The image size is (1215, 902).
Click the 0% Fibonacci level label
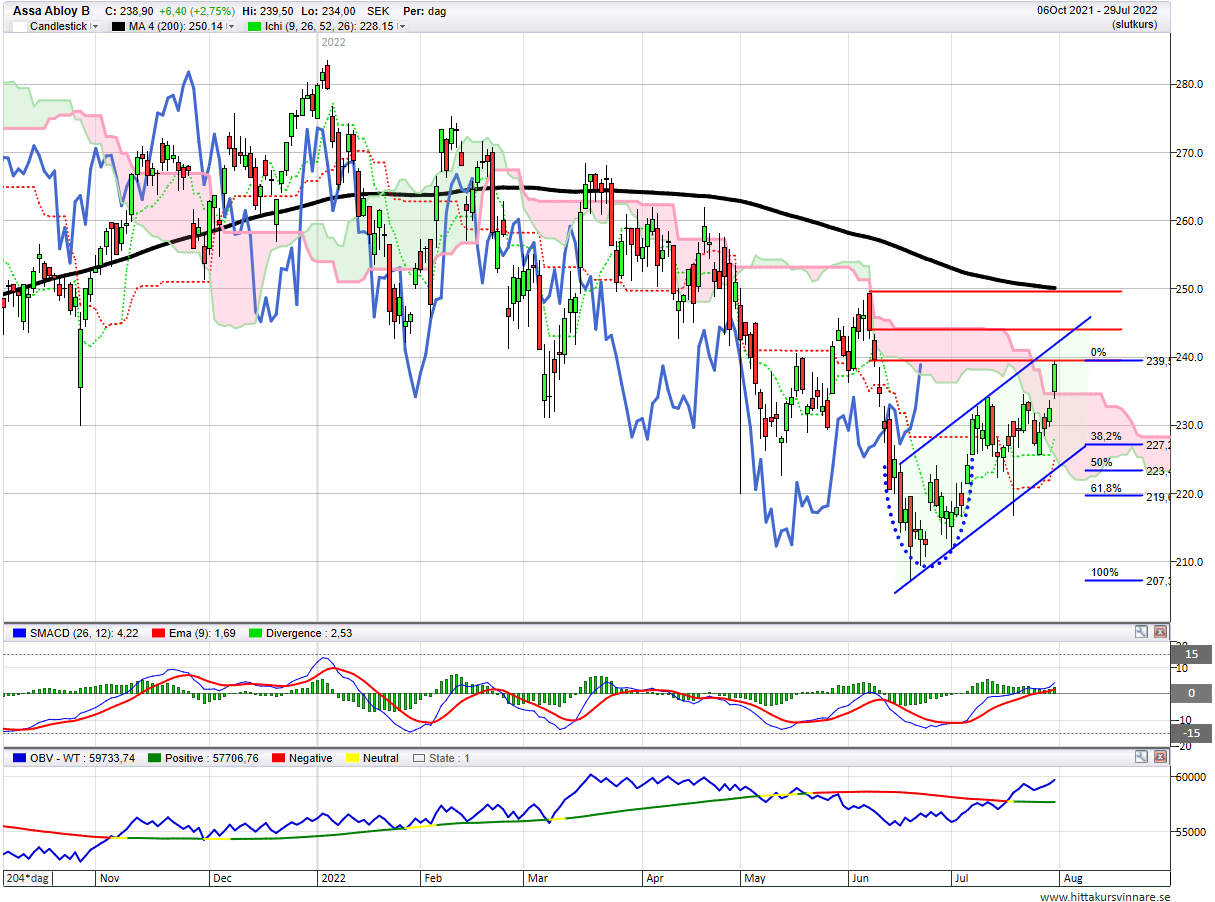(x=1098, y=353)
